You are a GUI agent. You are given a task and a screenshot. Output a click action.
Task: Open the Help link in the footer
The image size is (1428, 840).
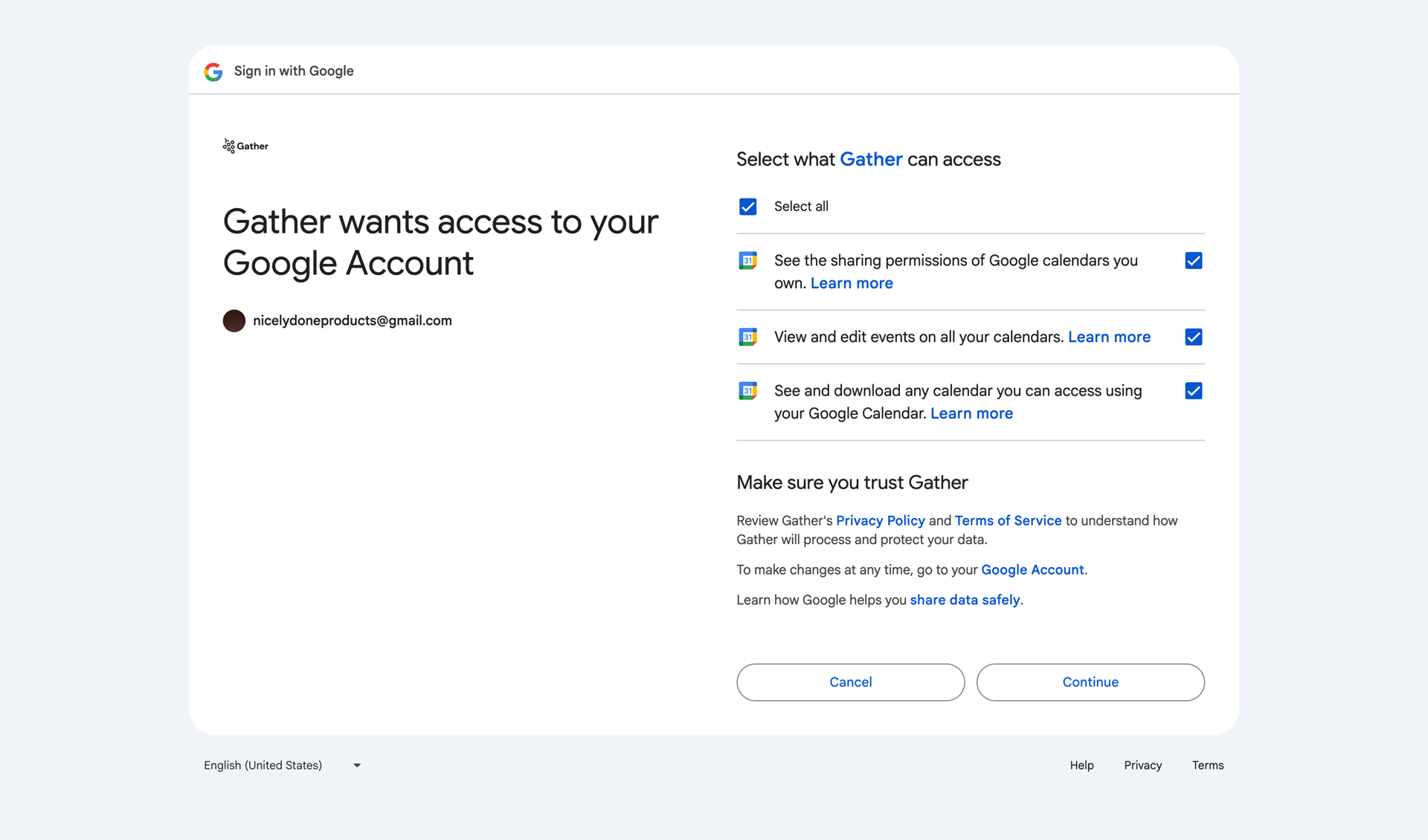click(x=1081, y=765)
